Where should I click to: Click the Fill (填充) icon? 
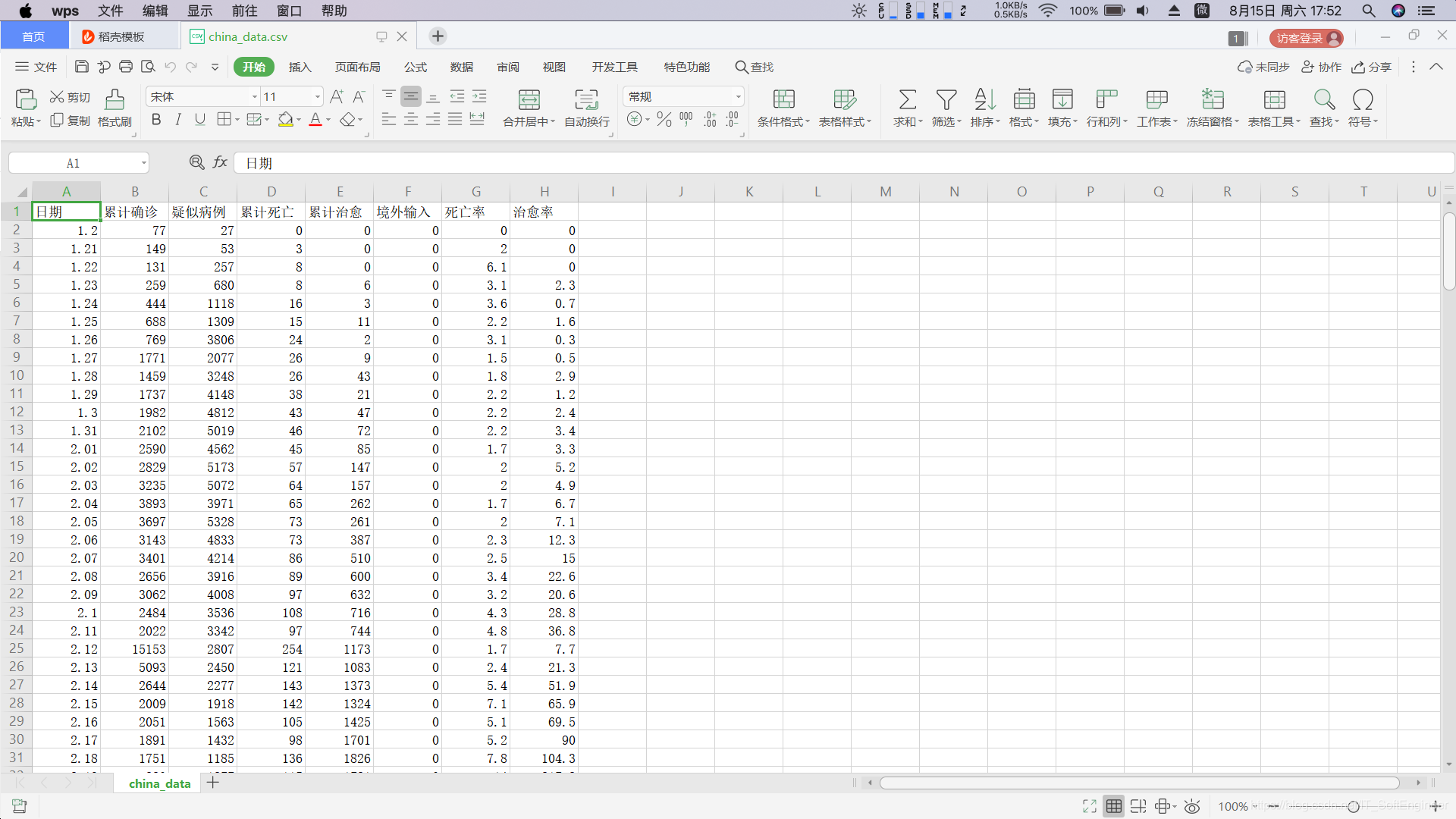[1062, 99]
